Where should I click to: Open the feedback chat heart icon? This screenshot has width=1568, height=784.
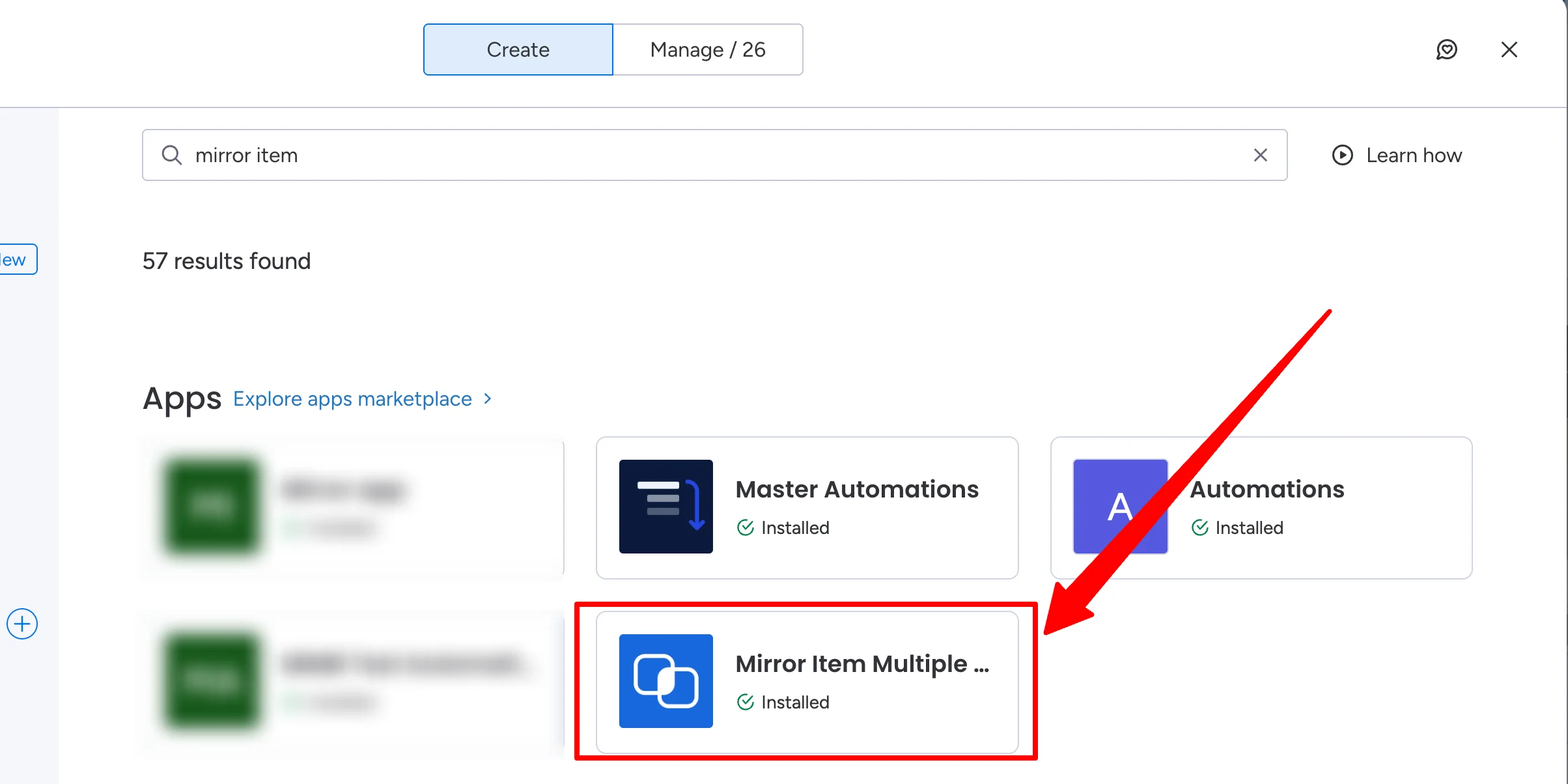pos(1446,49)
